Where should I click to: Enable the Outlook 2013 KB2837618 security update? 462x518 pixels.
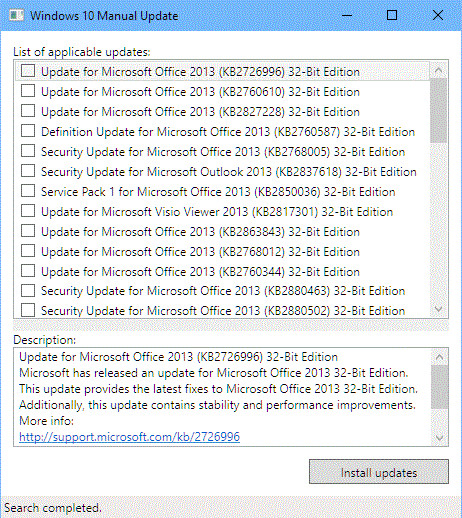tap(28, 171)
